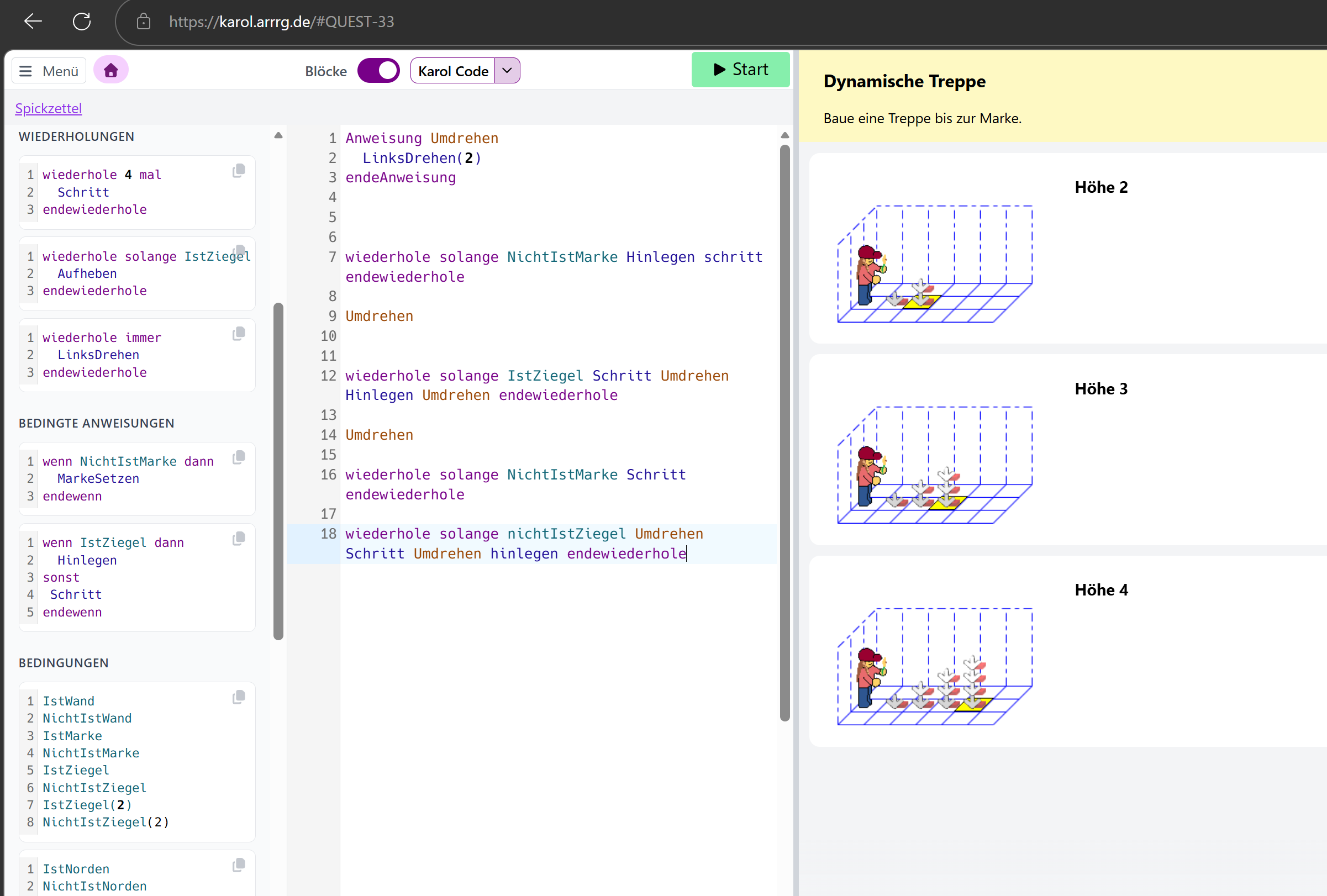Copy the 'wenn NichtIstMarke dann' snippet

click(239, 457)
